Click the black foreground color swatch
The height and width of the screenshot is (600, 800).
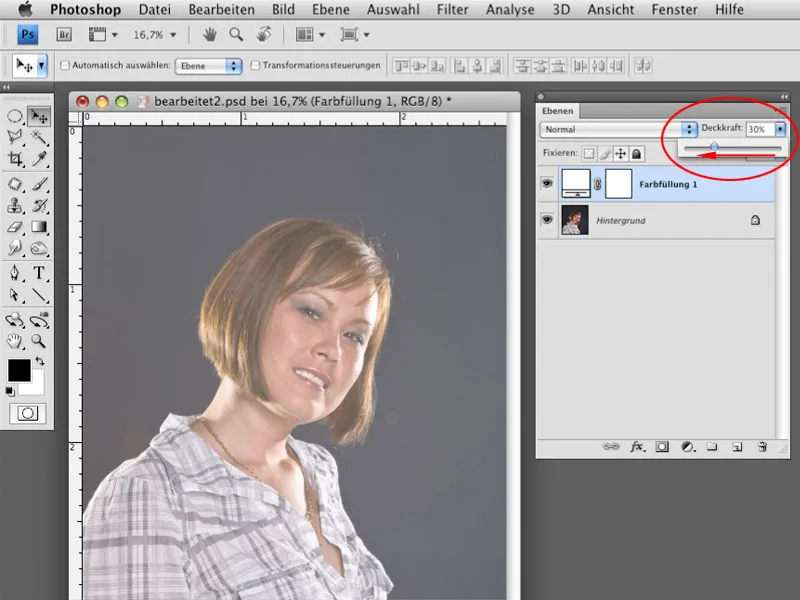pyautogui.click(x=19, y=370)
